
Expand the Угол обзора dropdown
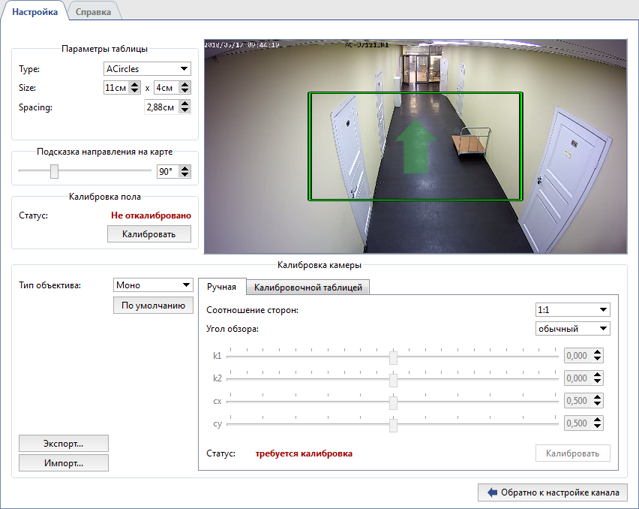tap(572, 328)
